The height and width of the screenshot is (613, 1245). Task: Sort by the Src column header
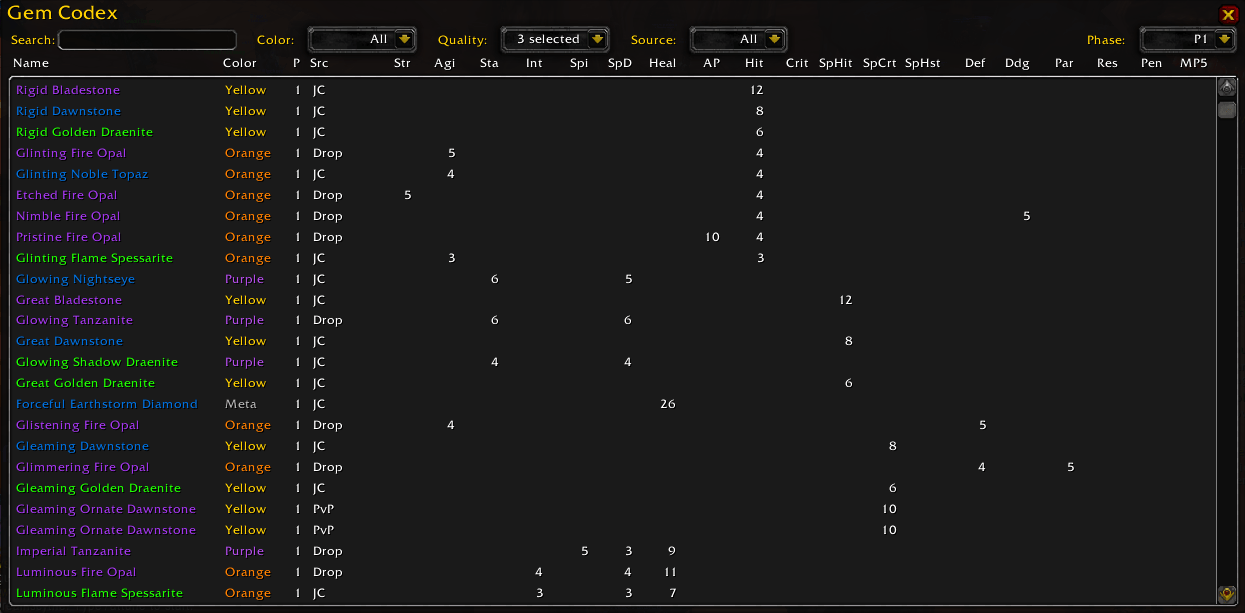pyautogui.click(x=319, y=63)
